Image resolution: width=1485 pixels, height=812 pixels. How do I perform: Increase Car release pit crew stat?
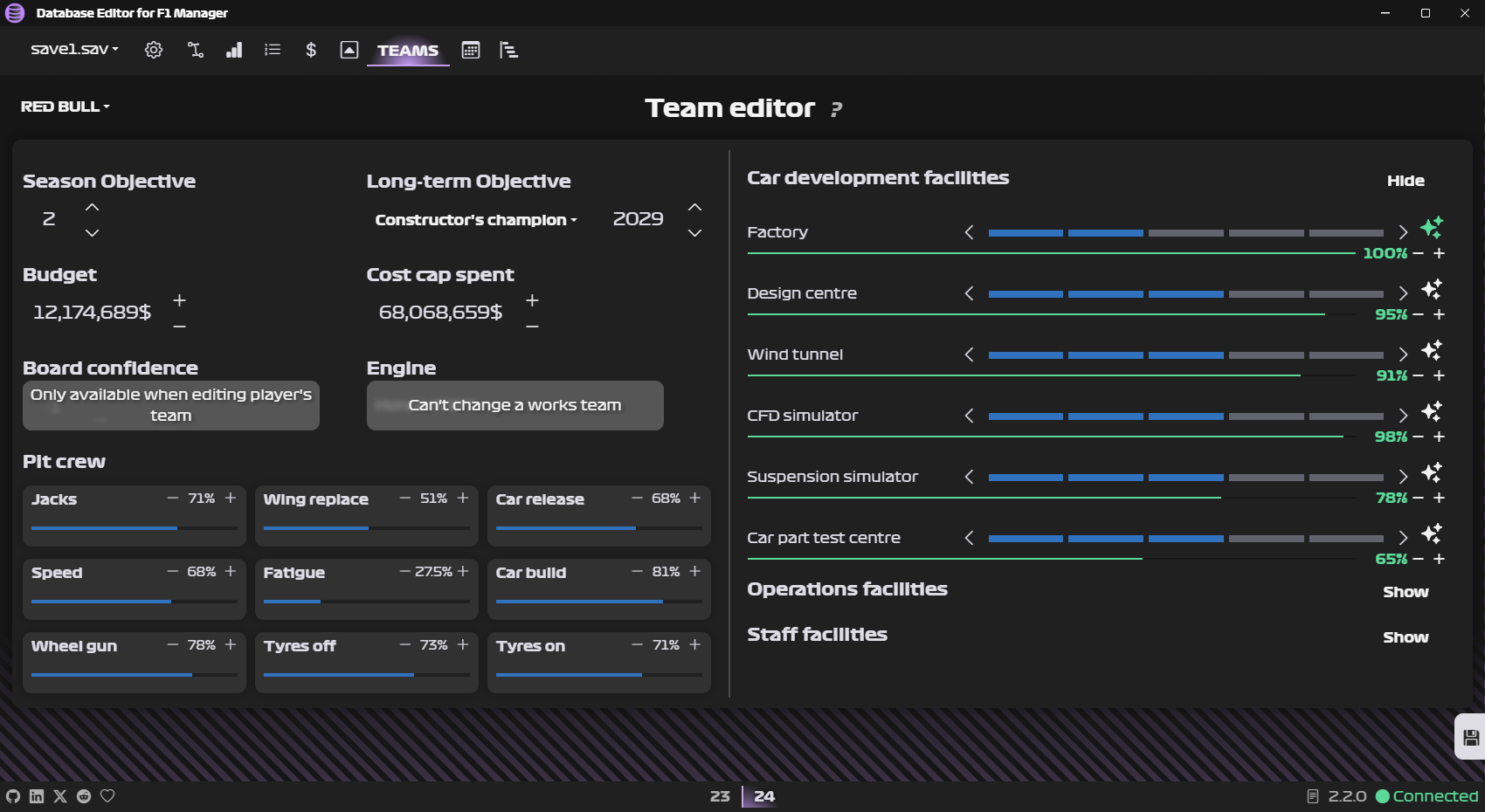click(x=695, y=498)
